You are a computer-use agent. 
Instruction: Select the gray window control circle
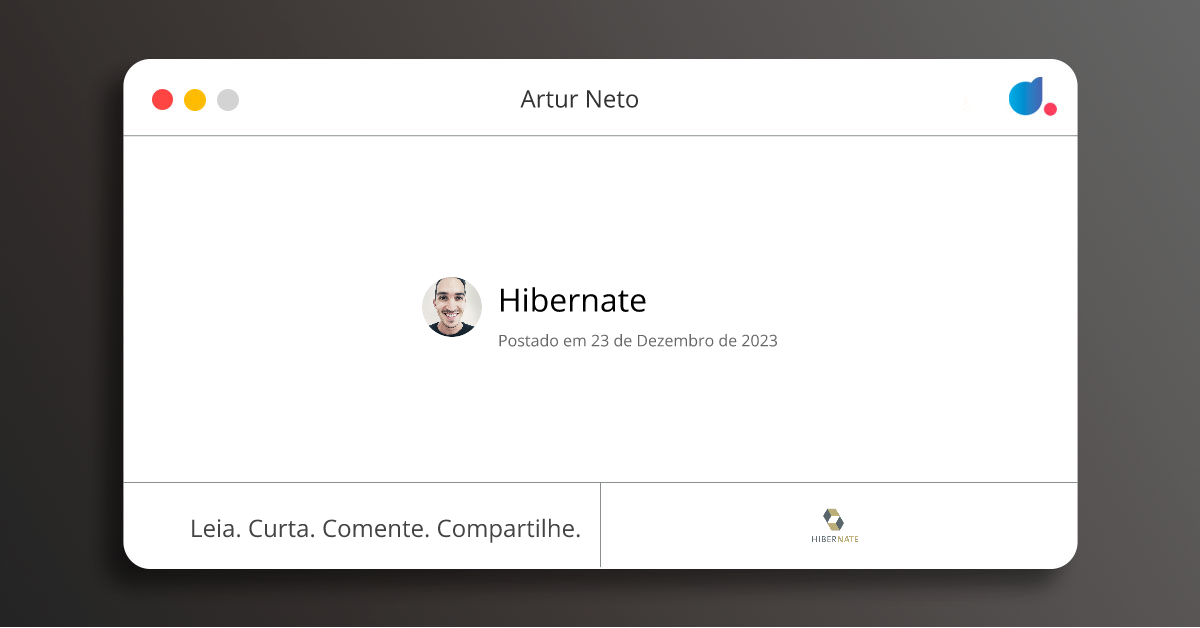click(x=228, y=99)
